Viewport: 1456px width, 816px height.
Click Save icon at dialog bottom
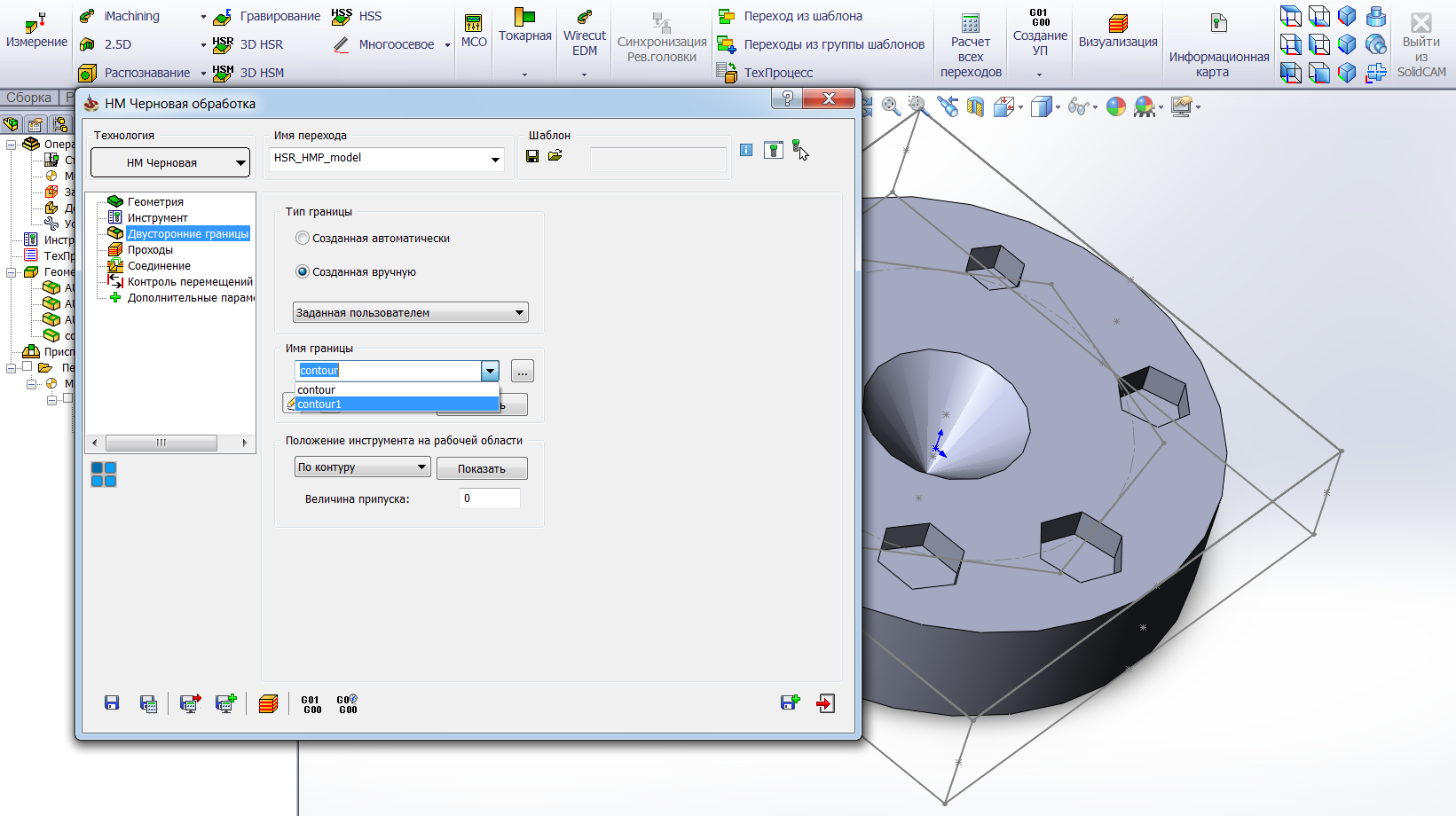[112, 703]
